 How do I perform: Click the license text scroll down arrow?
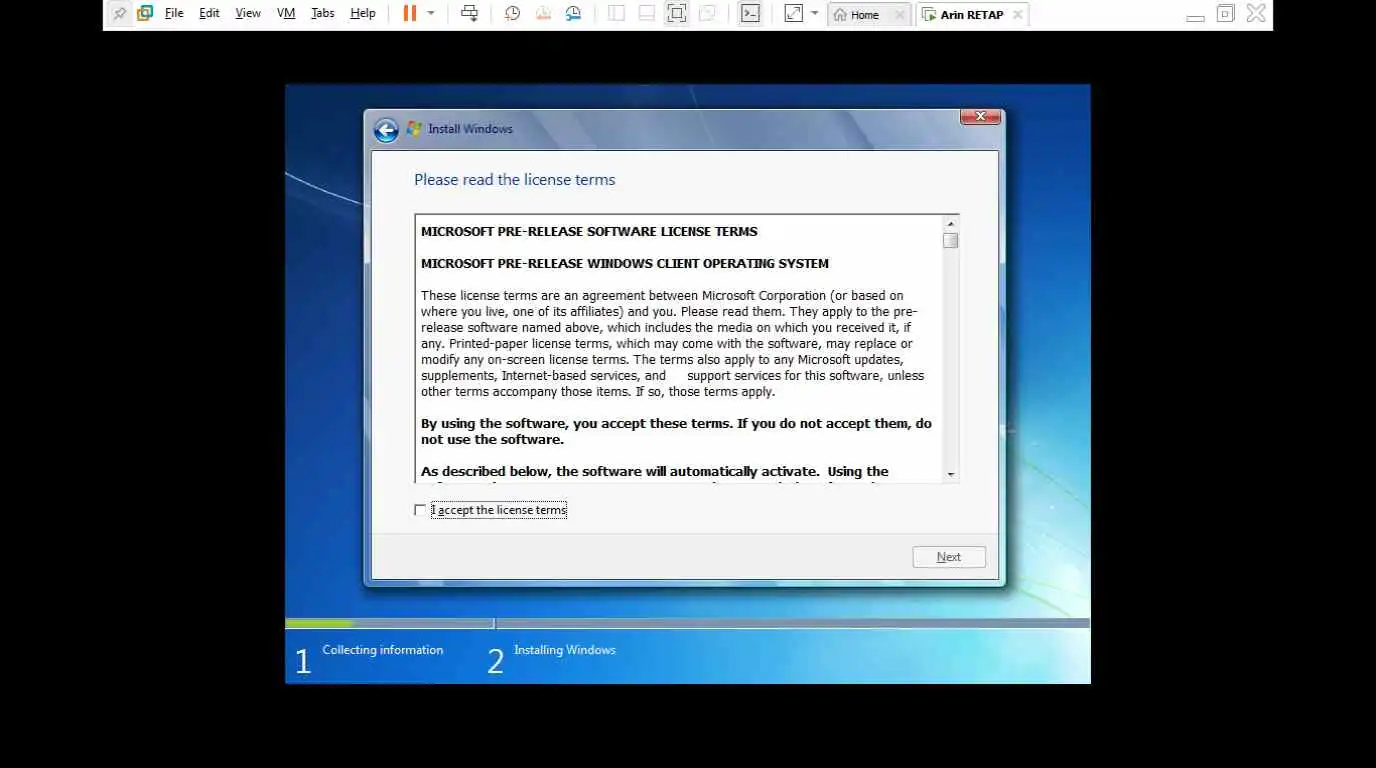951,474
